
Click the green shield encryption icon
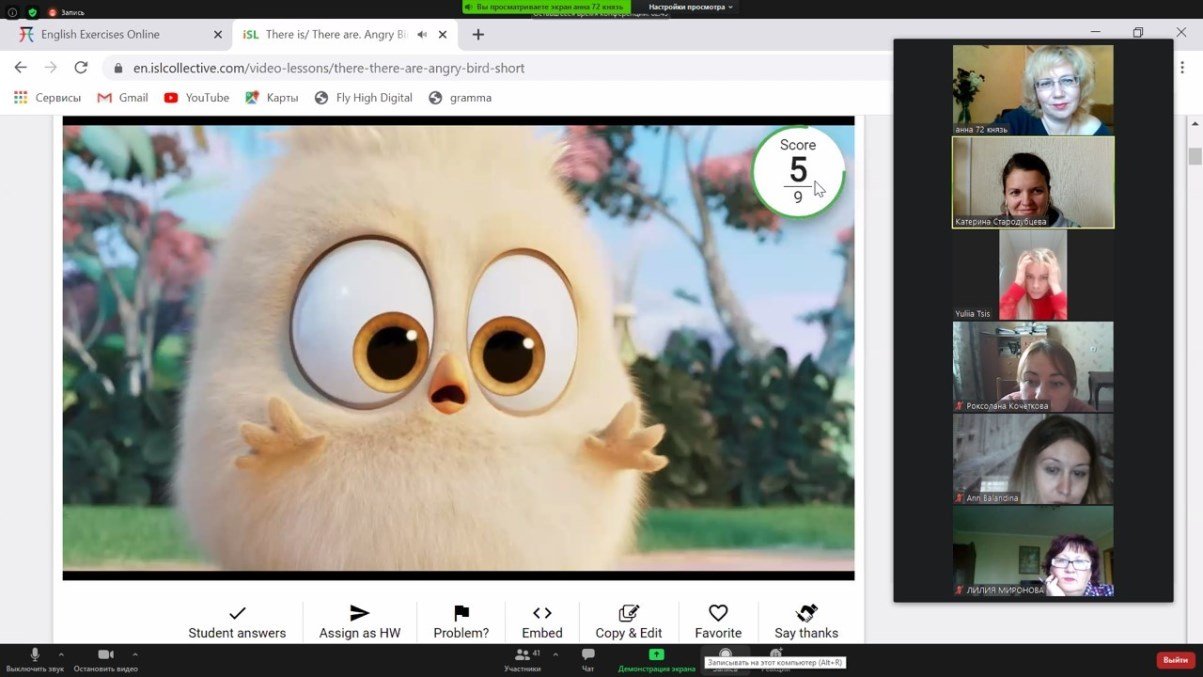[x=32, y=12]
